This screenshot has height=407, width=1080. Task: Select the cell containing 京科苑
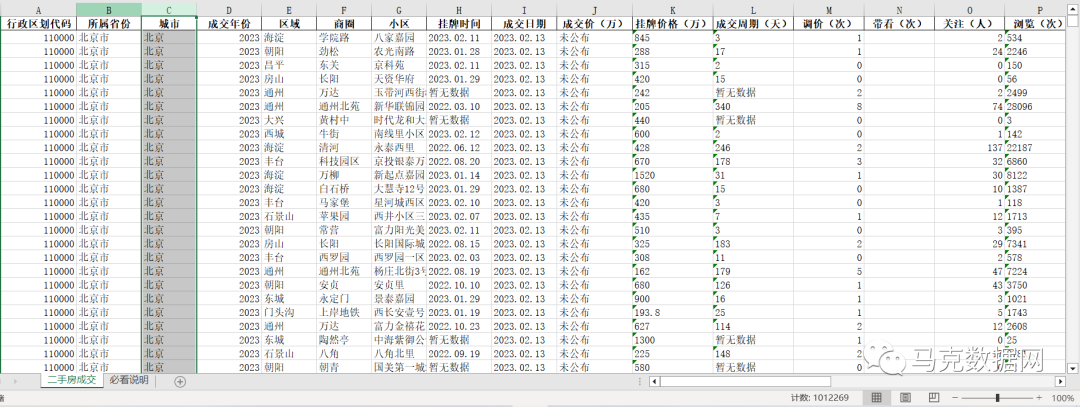399,65
